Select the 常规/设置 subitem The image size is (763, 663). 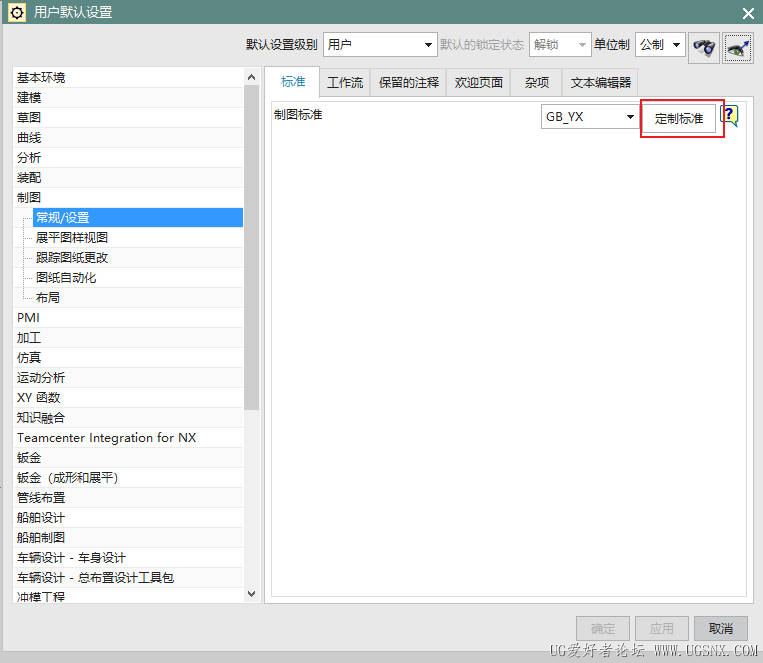click(x=138, y=218)
